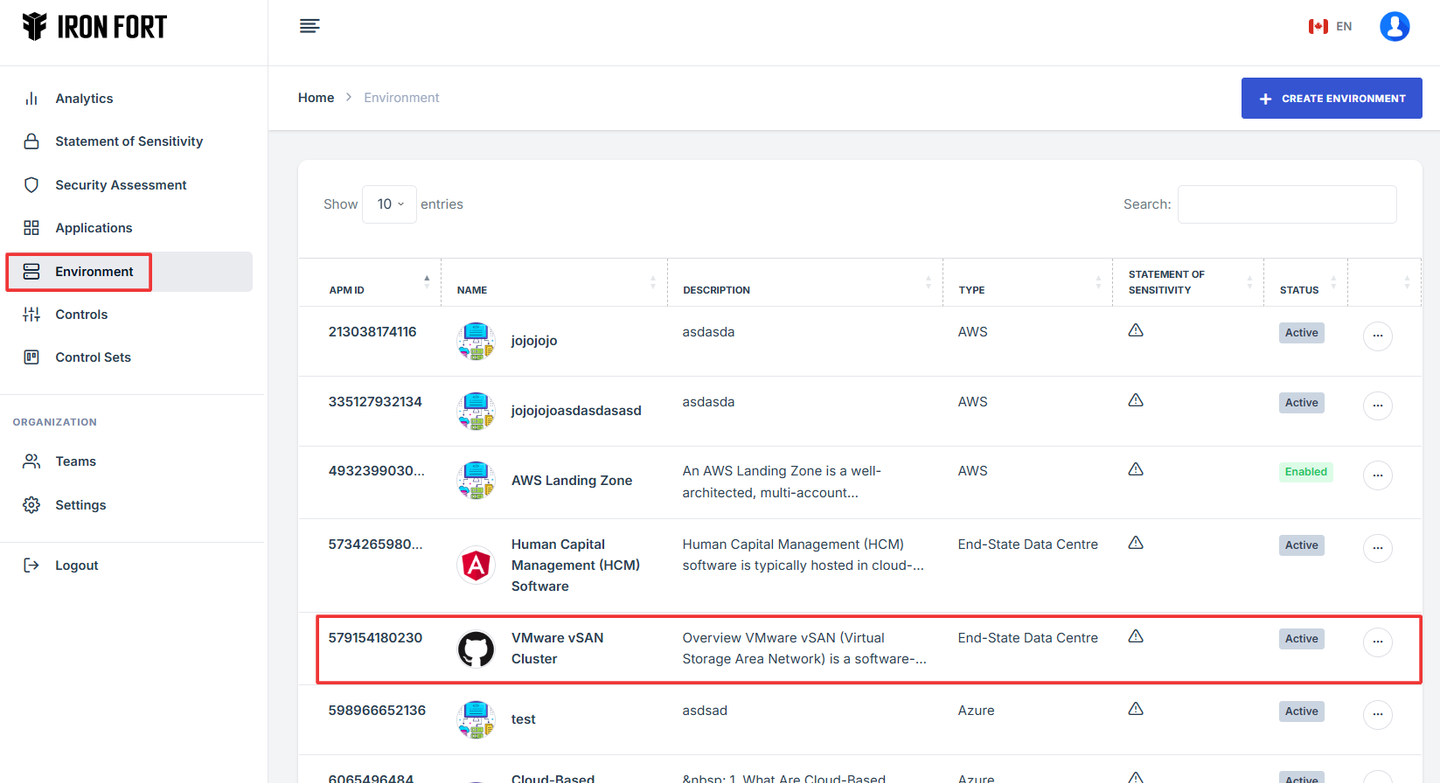Click the Iron Fort logo
This screenshot has height=783, width=1440.
click(x=95, y=27)
